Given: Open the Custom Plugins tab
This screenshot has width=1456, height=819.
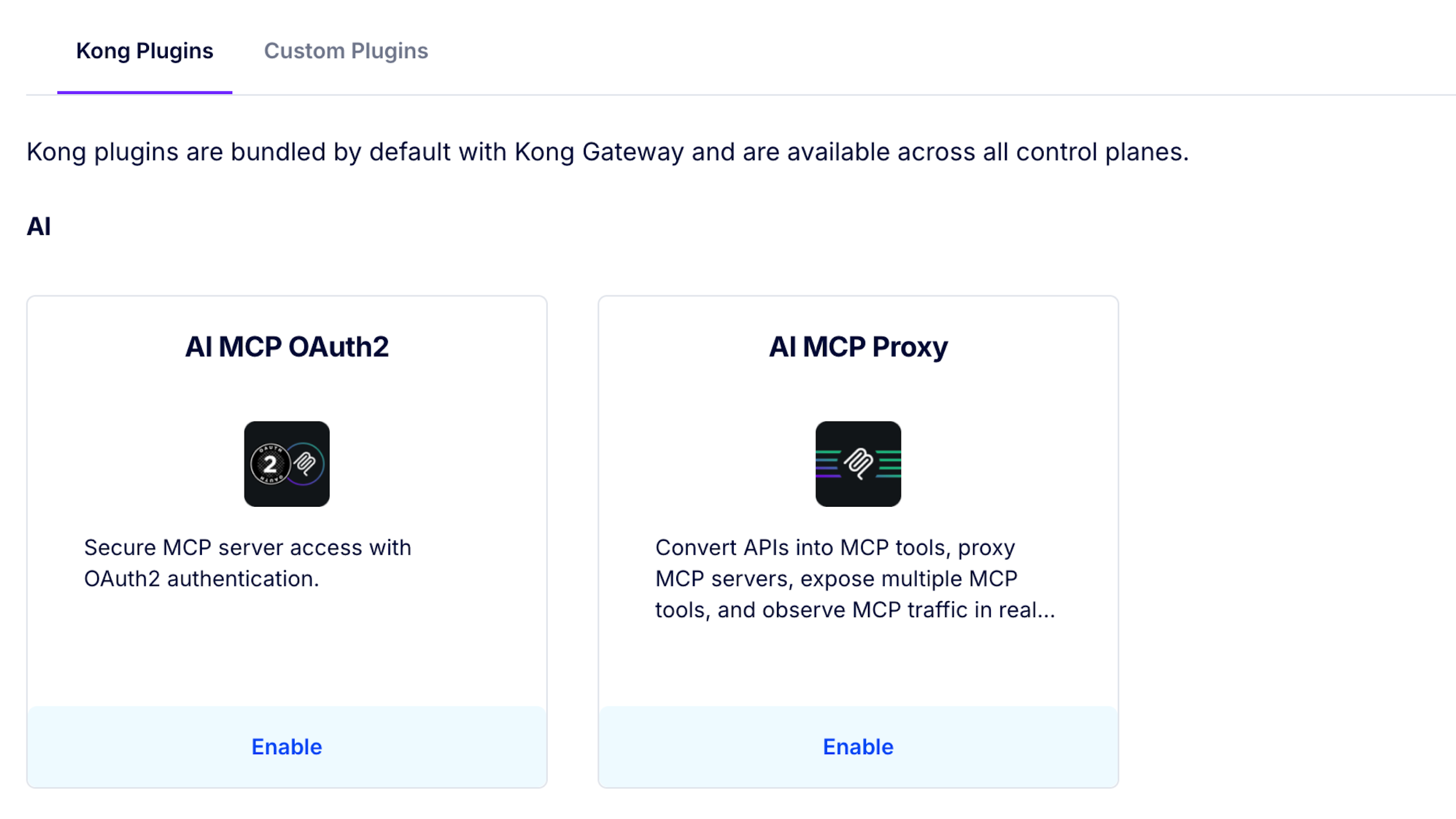Looking at the screenshot, I should 346,51.
